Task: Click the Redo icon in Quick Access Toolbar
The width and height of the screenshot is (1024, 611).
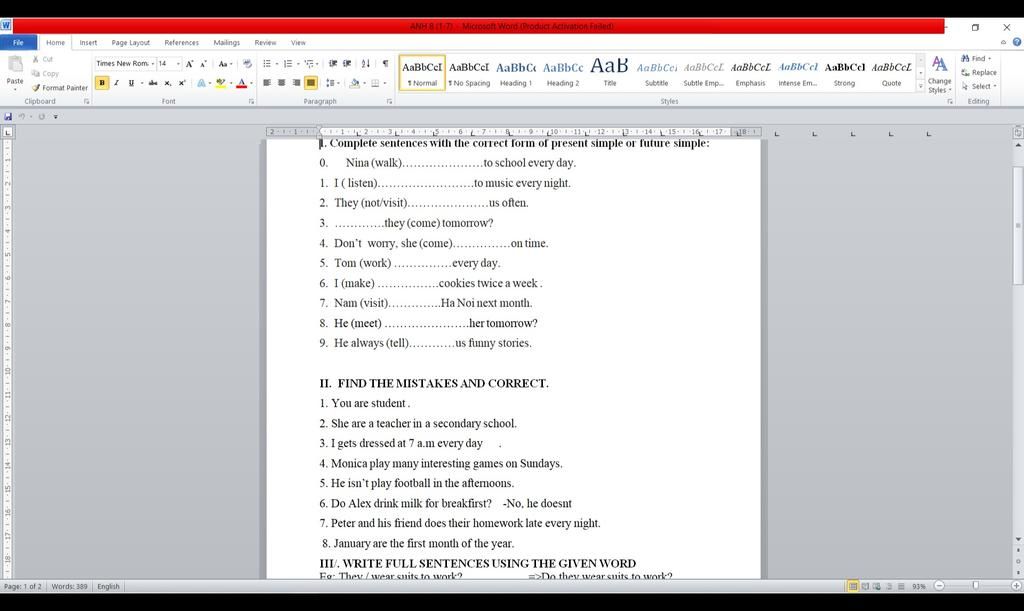Action: (41, 116)
